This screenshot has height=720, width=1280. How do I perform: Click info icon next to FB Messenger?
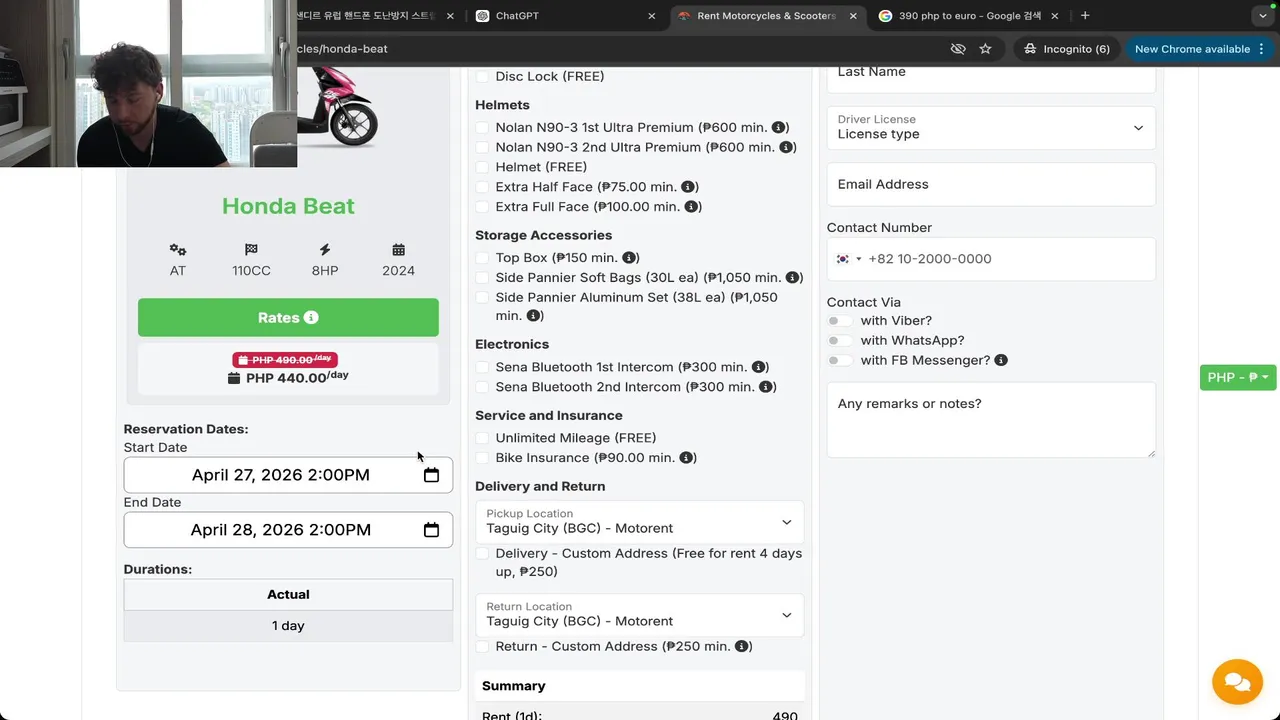pyautogui.click(x=1001, y=360)
